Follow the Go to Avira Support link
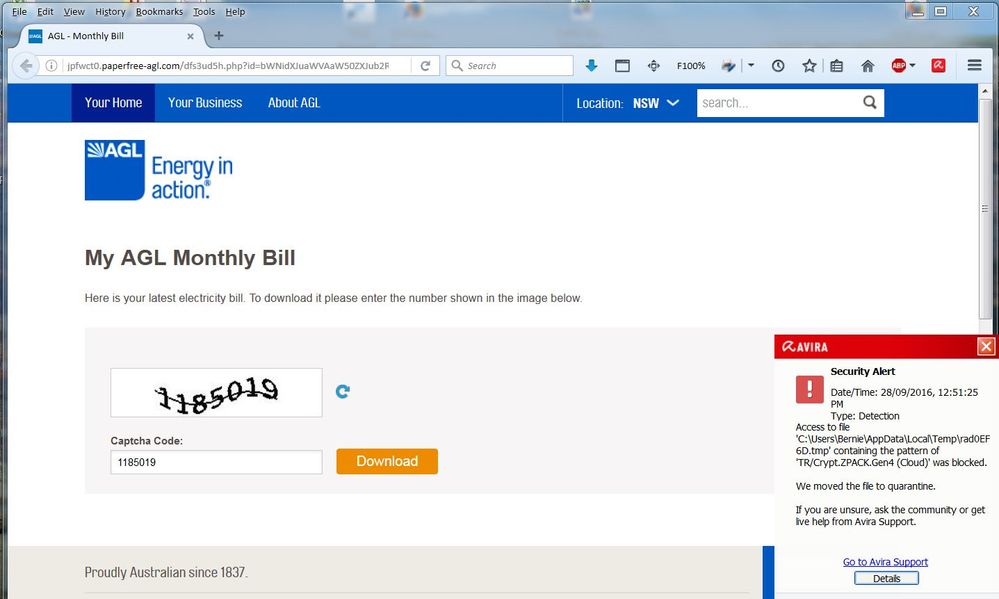This screenshot has width=999, height=599. point(885,562)
